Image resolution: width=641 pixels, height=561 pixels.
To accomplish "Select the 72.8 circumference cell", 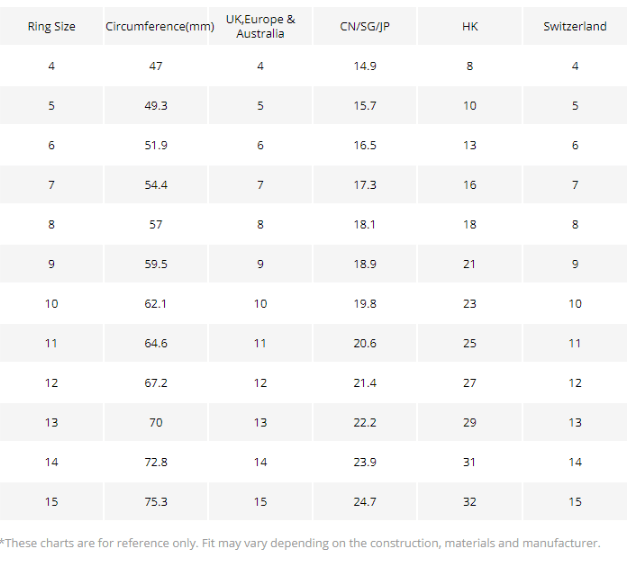I will click(155, 462).
